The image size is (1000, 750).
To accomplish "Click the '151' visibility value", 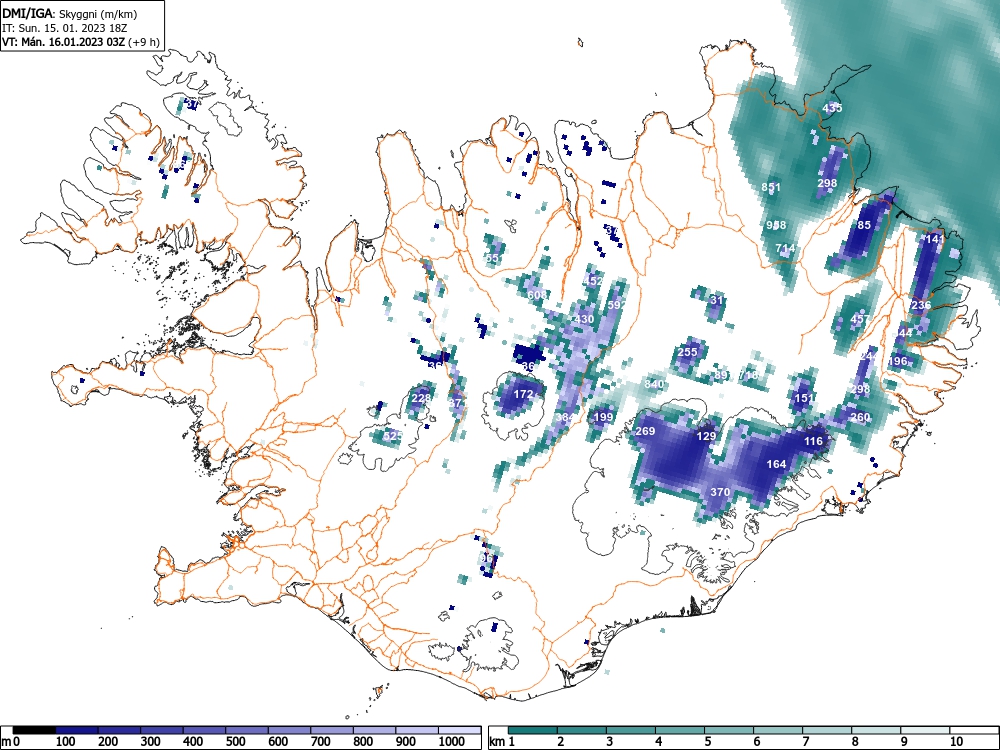I will tap(804, 398).
